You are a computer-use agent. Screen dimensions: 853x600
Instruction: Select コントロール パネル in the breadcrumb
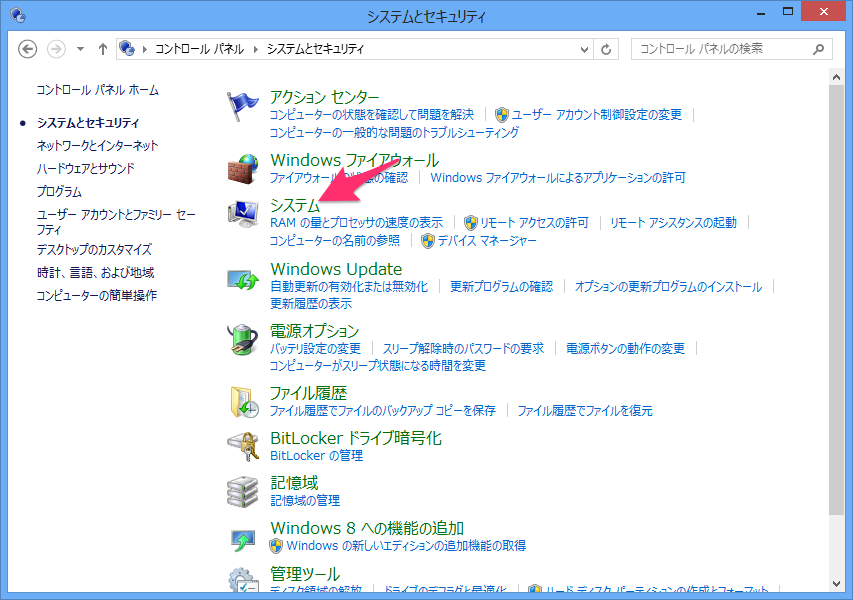[199, 49]
